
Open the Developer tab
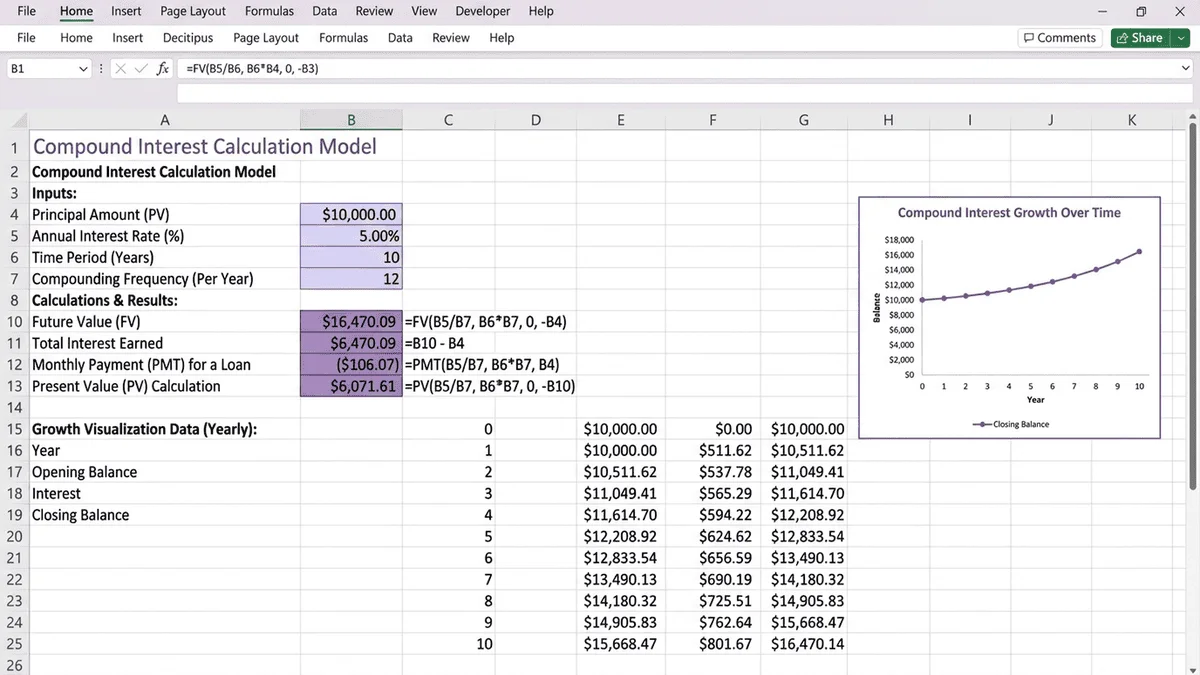pyautogui.click(x=482, y=11)
